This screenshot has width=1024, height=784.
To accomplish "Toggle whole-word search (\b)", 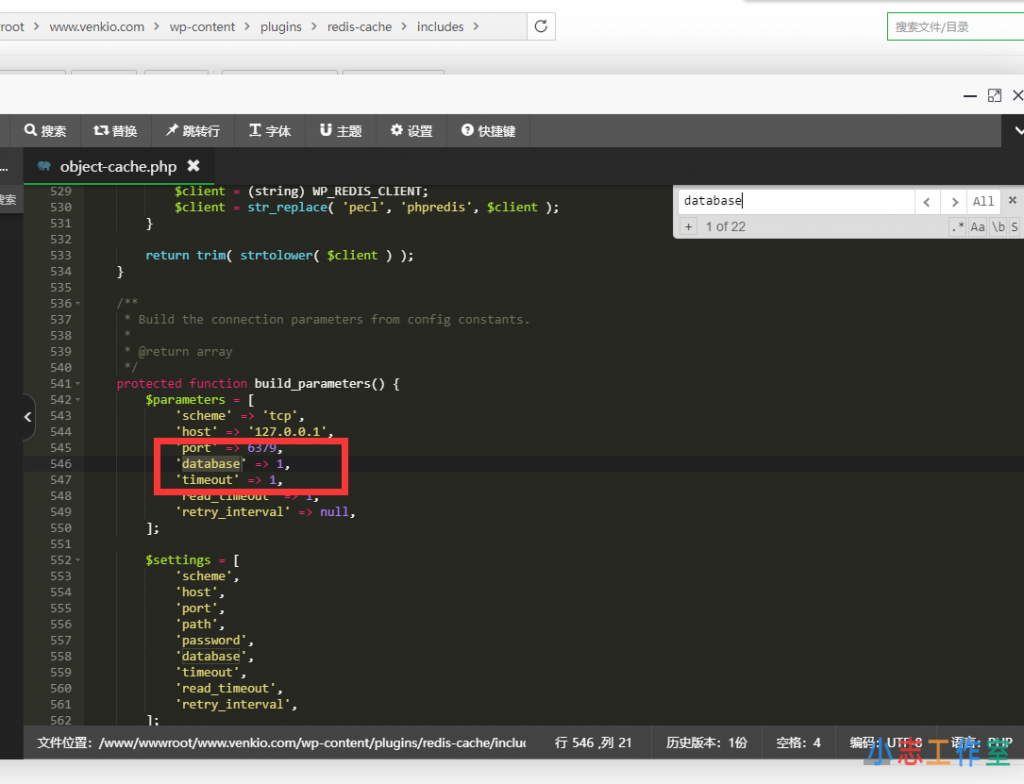I will point(997,227).
